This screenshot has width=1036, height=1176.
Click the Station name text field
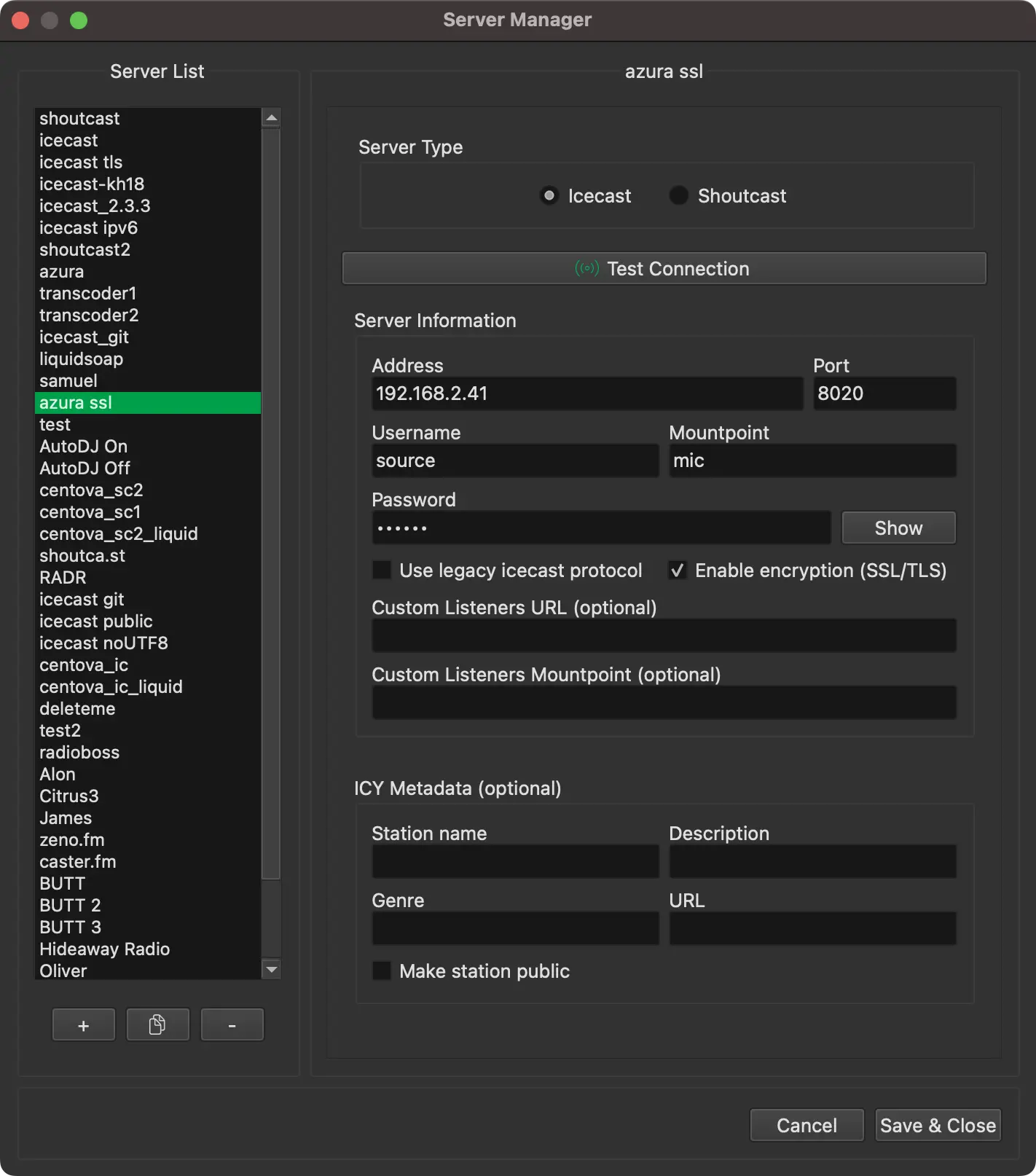(x=515, y=862)
